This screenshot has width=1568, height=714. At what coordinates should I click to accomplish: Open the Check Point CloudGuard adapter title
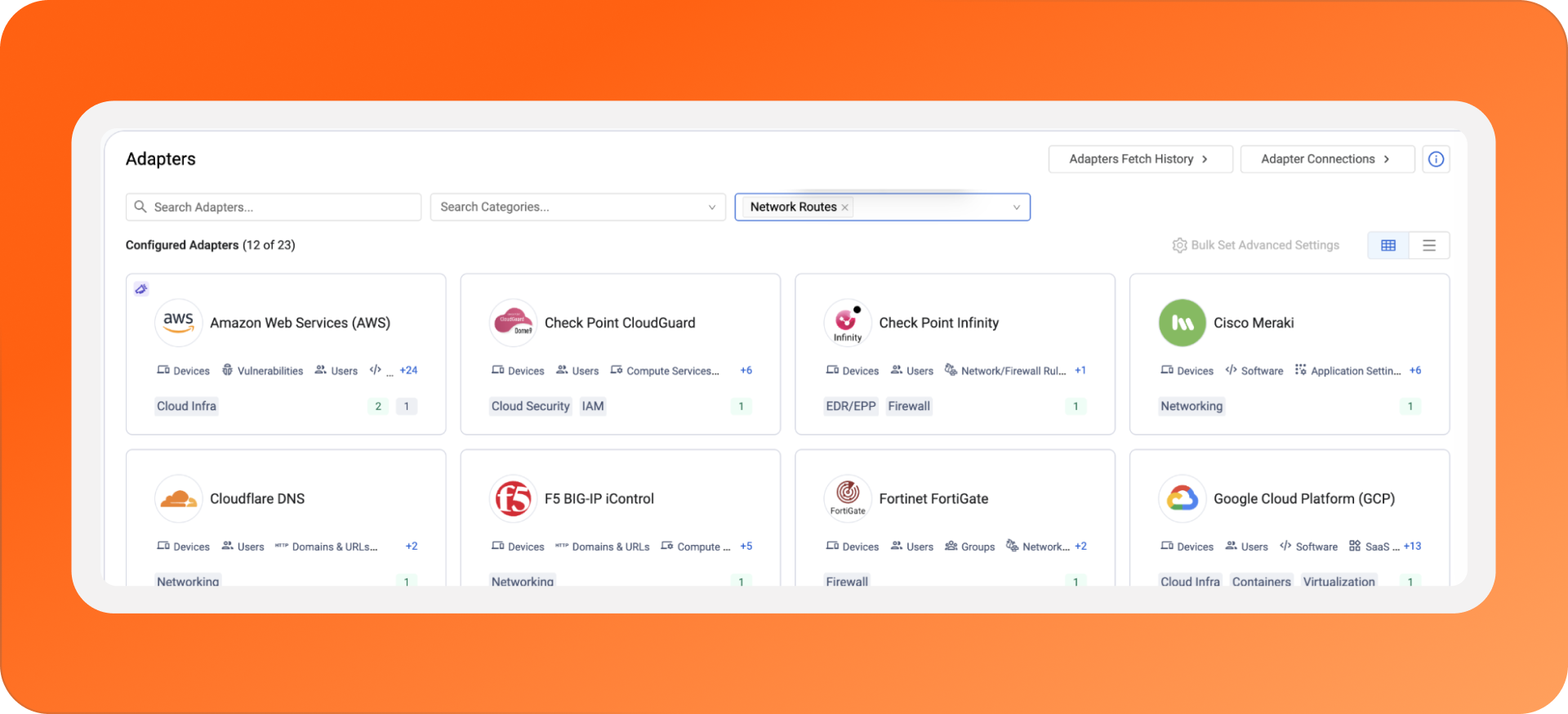click(620, 323)
